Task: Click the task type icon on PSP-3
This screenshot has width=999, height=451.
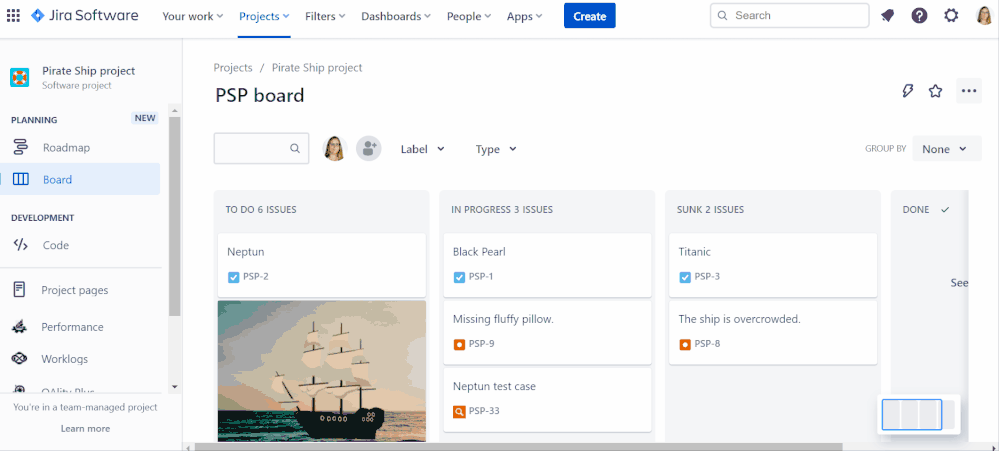Action: (x=685, y=277)
